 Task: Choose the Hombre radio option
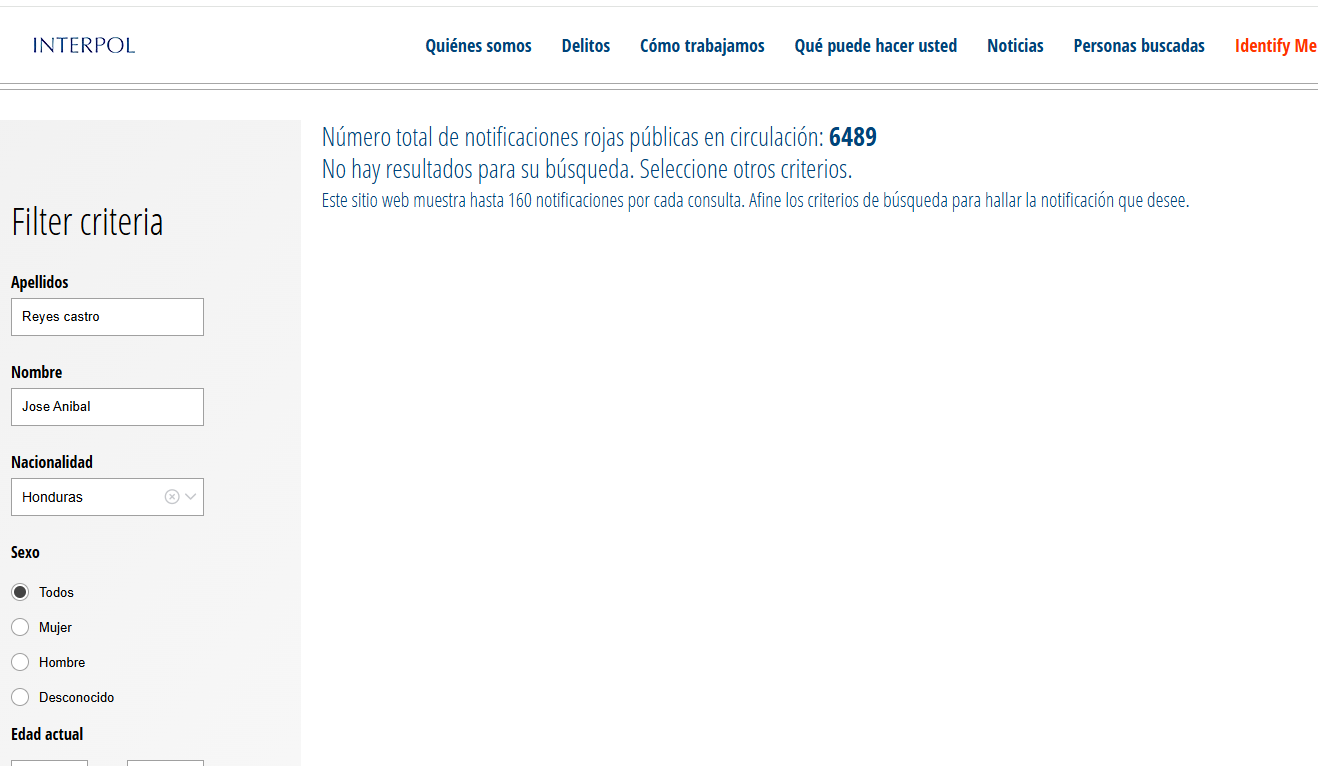pos(20,662)
